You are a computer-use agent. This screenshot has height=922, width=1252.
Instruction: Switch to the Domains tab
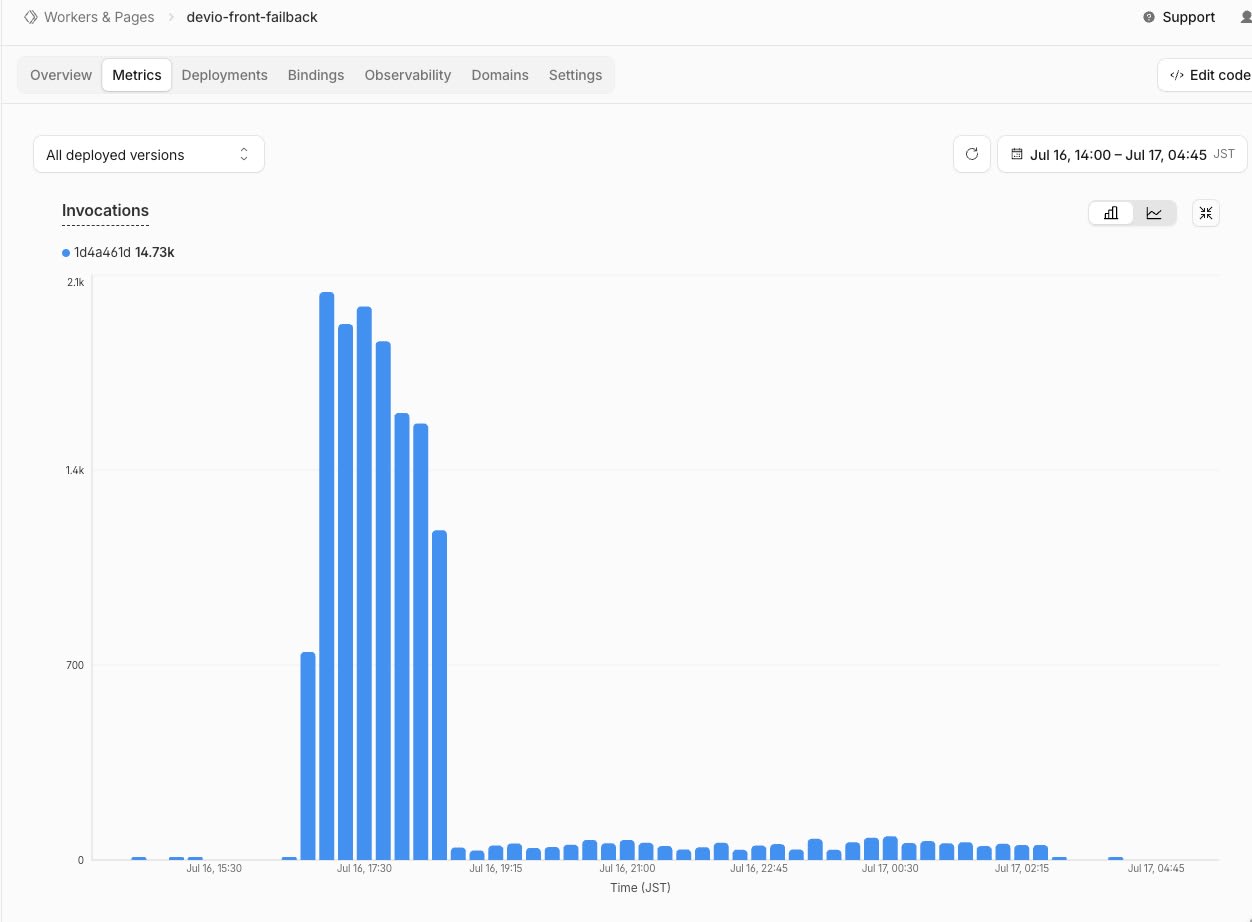click(x=500, y=75)
